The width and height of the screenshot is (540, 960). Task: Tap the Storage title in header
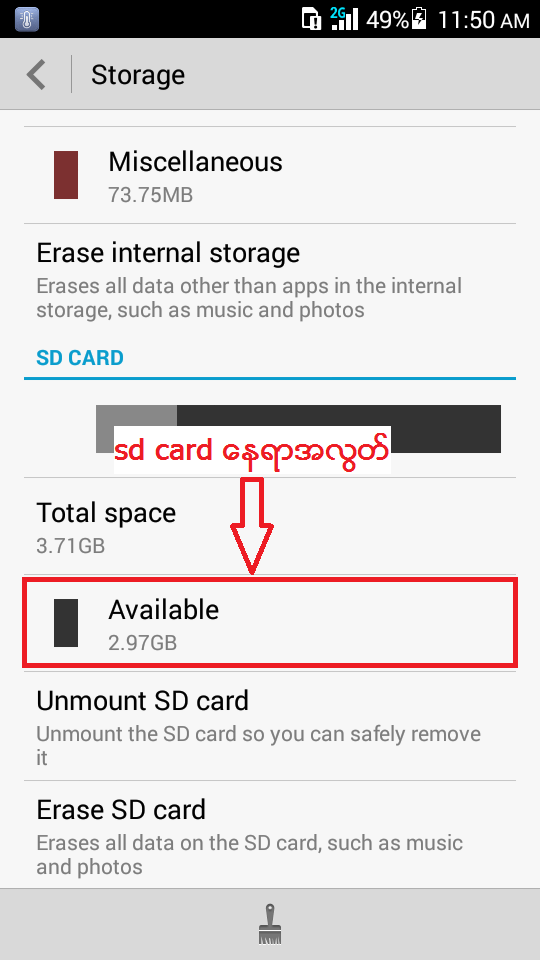click(x=138, y=75)
